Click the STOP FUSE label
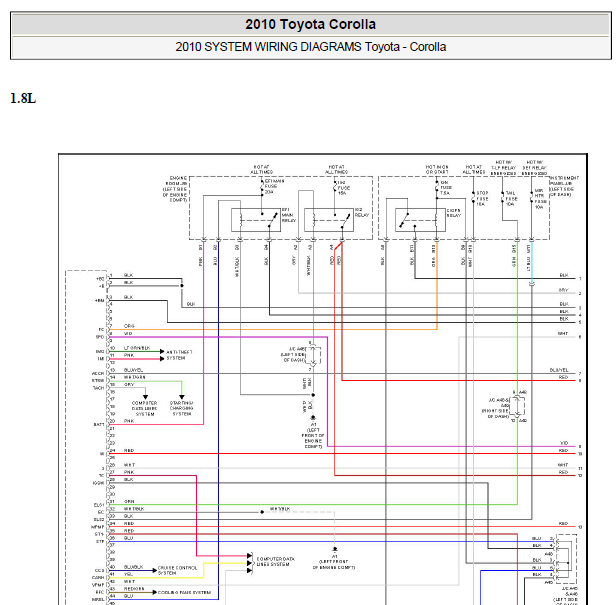 482,199
